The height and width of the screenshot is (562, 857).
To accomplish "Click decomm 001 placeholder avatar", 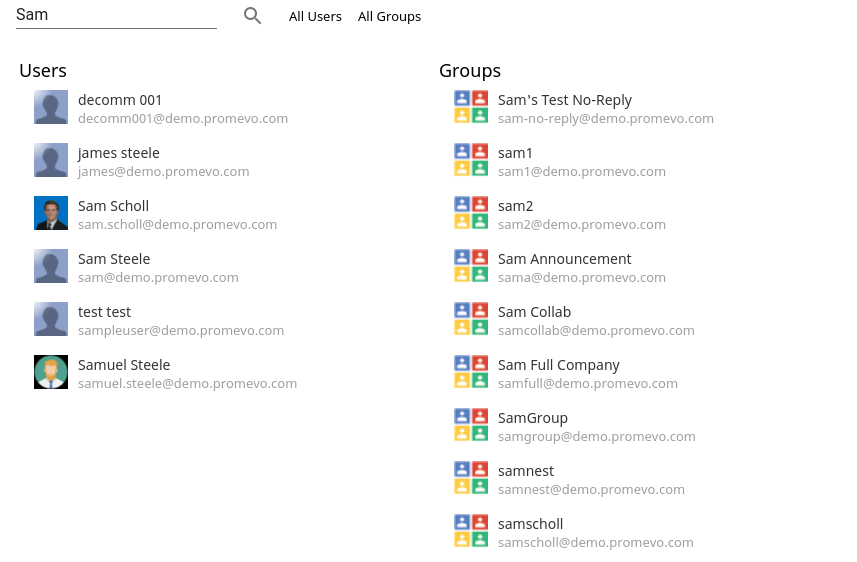I will click(x=51, y=107).
